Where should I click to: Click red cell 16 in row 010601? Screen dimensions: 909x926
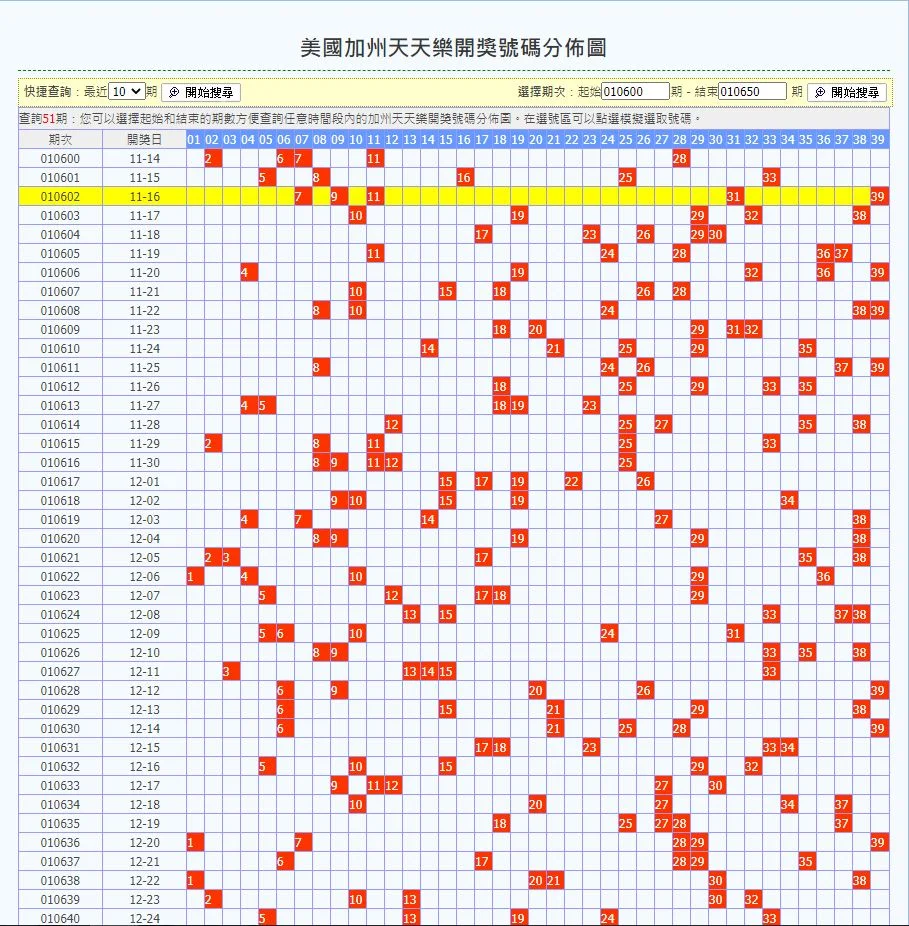click(x=464, y=177)
